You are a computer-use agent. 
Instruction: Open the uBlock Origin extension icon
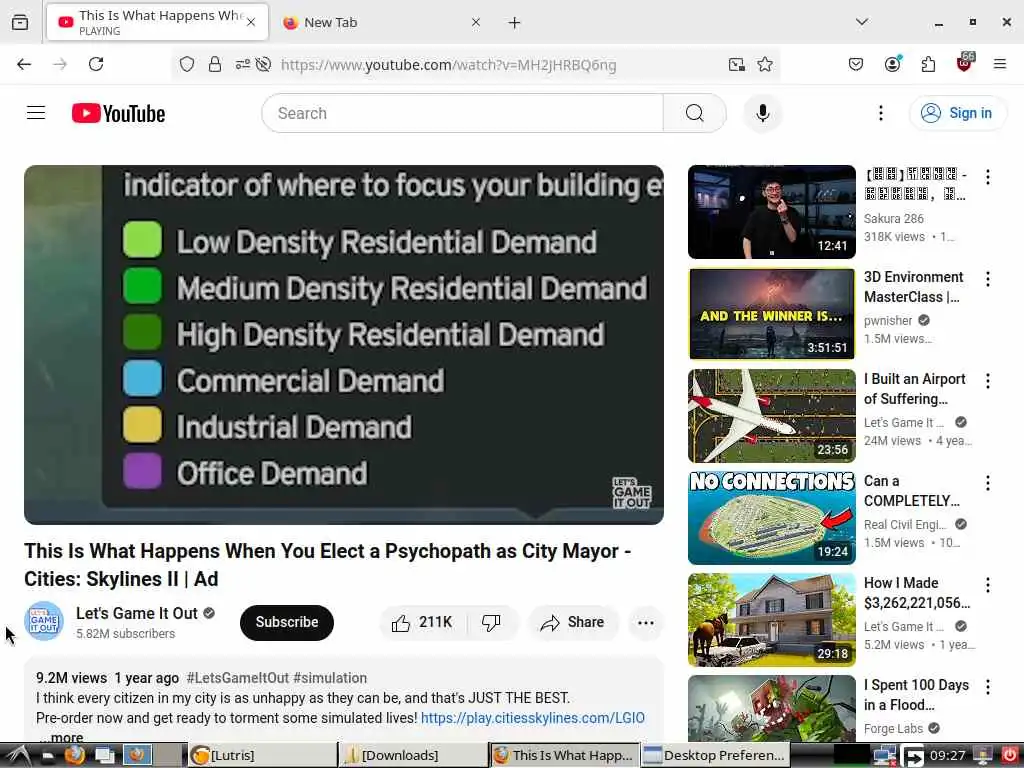[965, 63]
